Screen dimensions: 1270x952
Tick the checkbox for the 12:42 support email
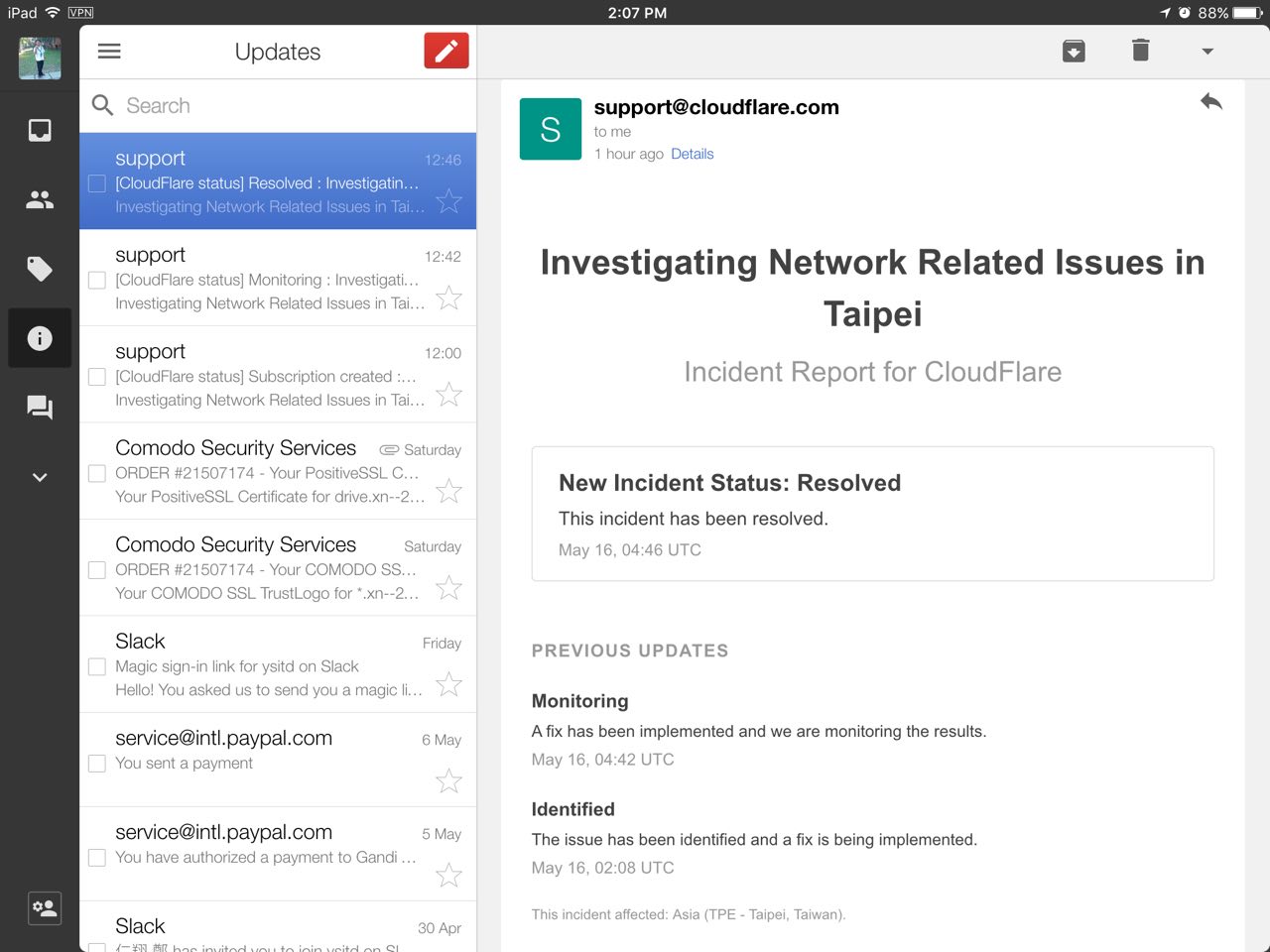click(97, 280)
